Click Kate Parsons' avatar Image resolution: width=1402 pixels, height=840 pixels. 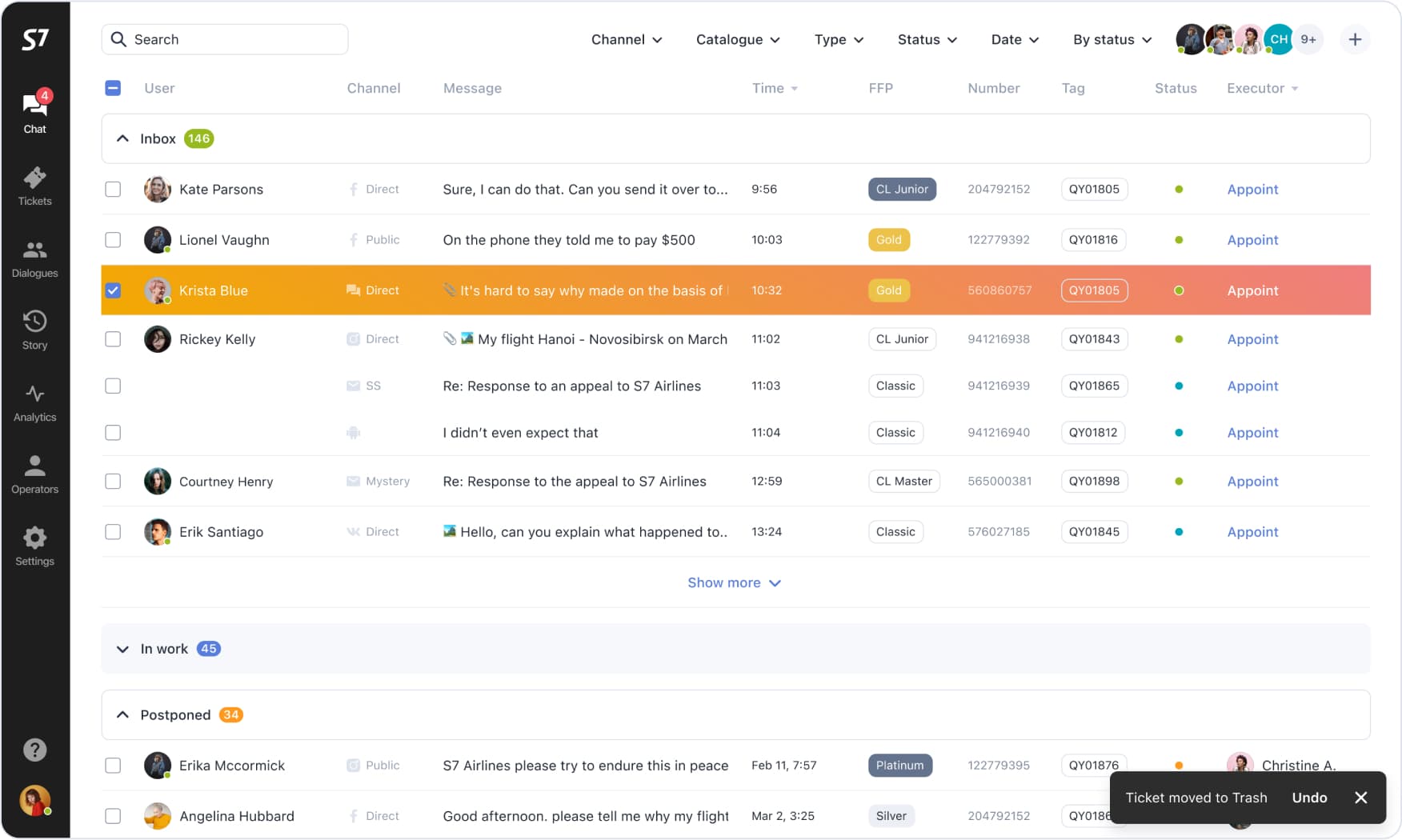158,190
